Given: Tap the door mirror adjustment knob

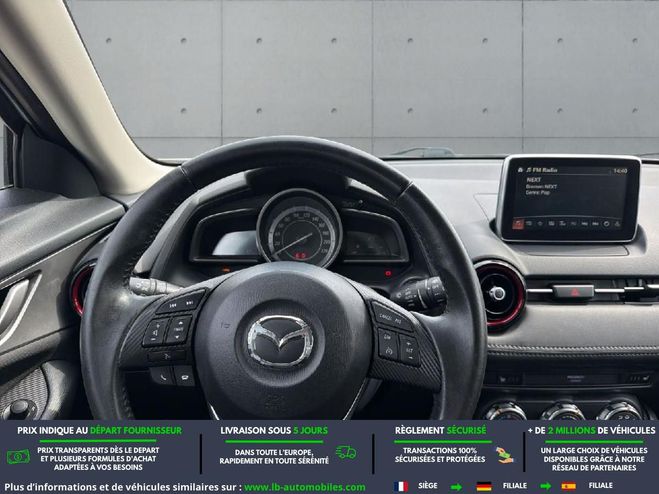Looking at the screenshot, I should tap(20, 407).
